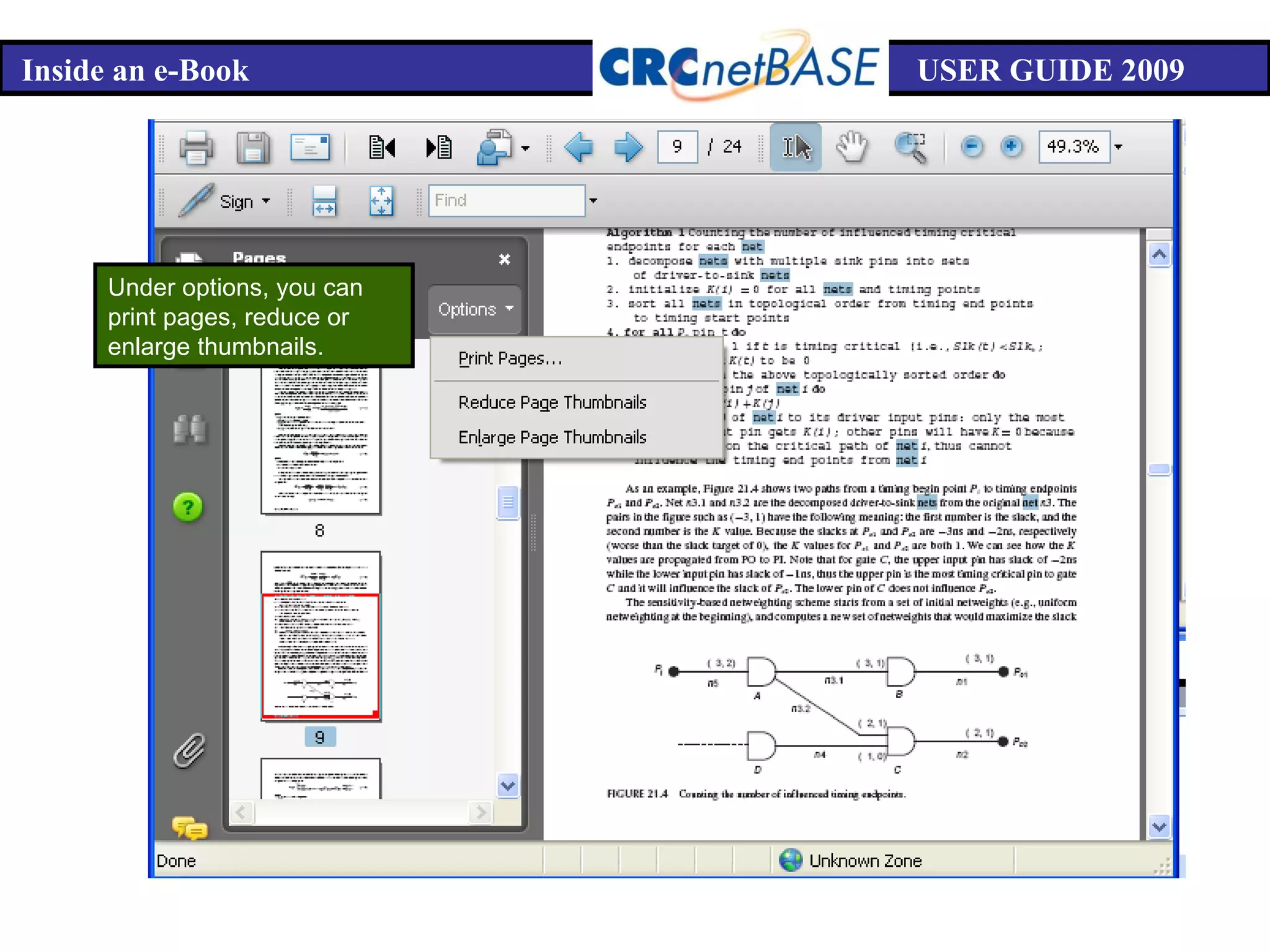Image resolution: width=1270 pixels, height=952 pixels.
Task: Click the Print icon in toolbar
Action: (196, 148)
